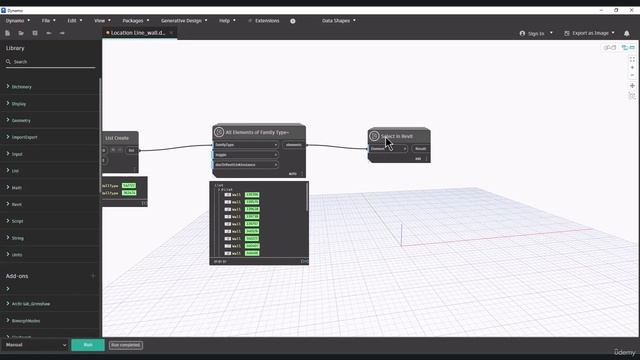Click the green Run button
The height and width of the screenshot is (360, 640).
88,345
